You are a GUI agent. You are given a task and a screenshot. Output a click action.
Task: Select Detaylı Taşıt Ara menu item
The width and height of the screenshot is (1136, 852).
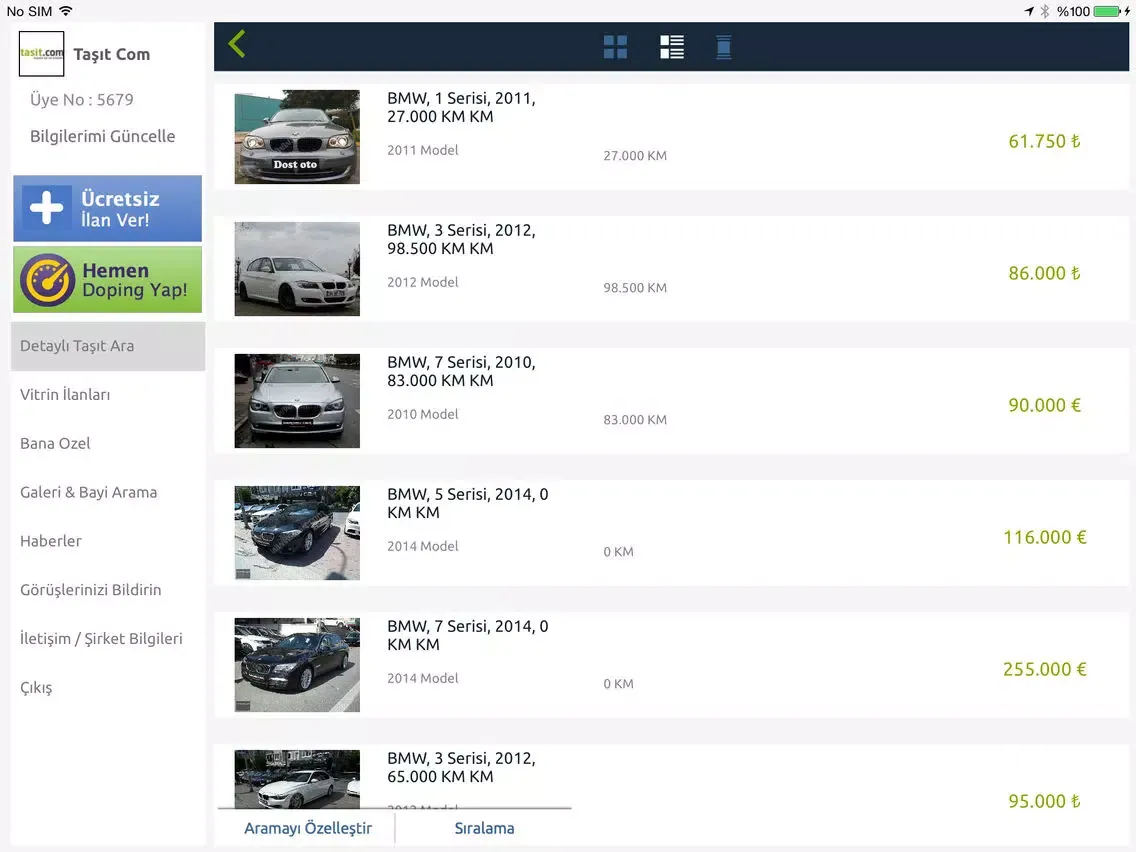pos(108,346)
